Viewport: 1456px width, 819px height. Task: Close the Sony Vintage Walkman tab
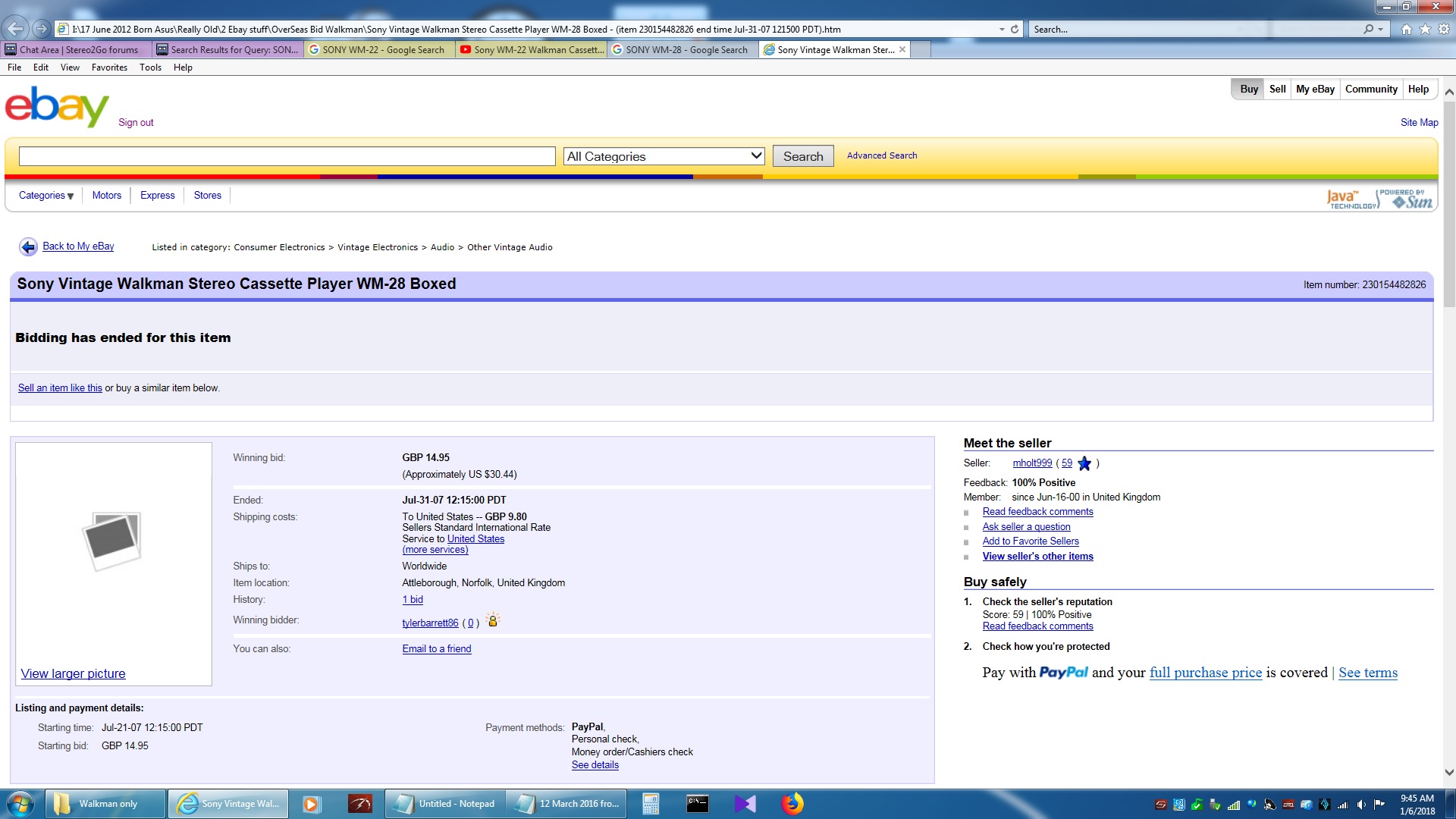902,50
